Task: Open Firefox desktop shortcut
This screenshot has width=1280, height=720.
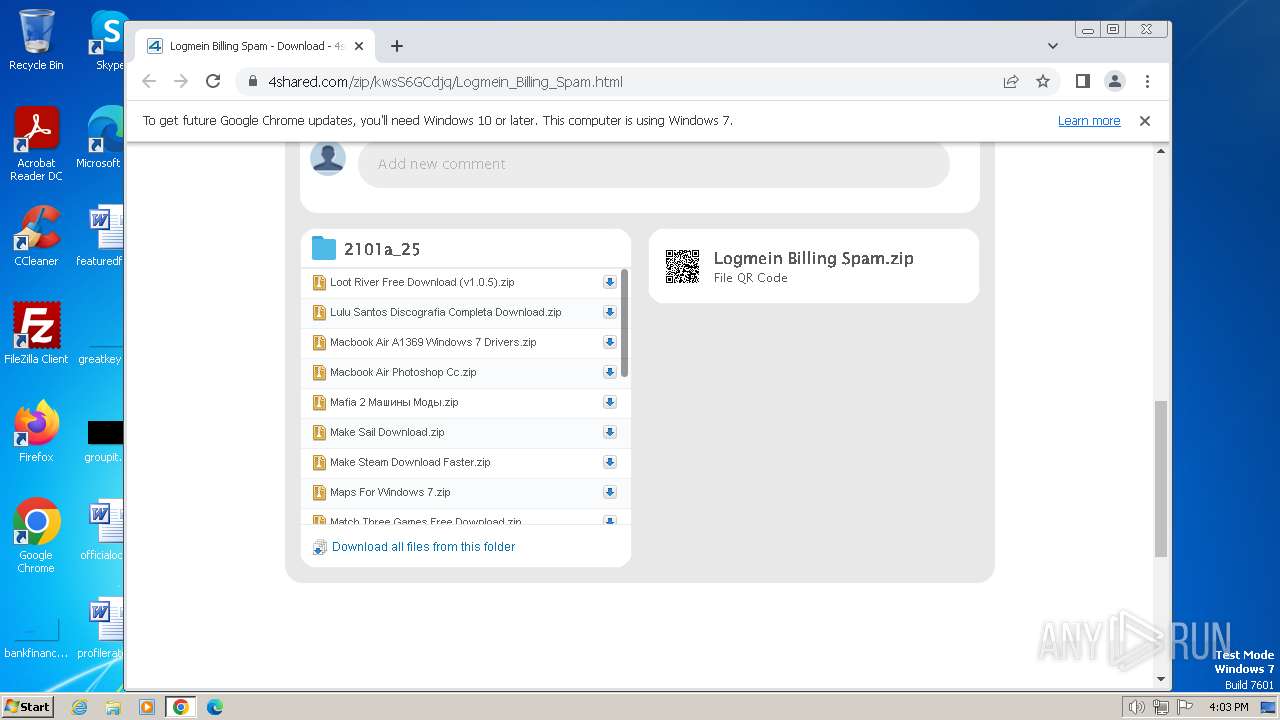Action: pos(36,432)
